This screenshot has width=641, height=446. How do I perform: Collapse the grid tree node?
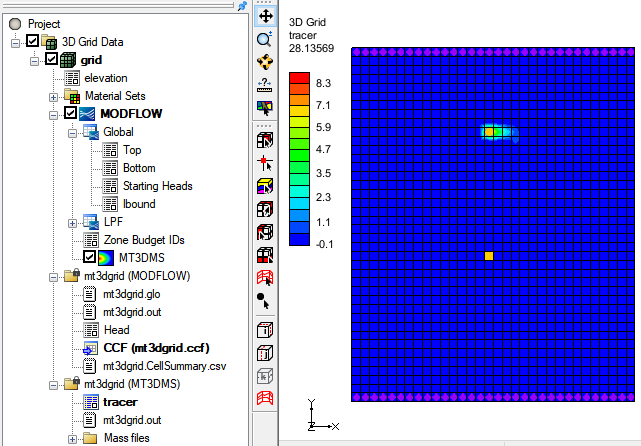(34, 61)
